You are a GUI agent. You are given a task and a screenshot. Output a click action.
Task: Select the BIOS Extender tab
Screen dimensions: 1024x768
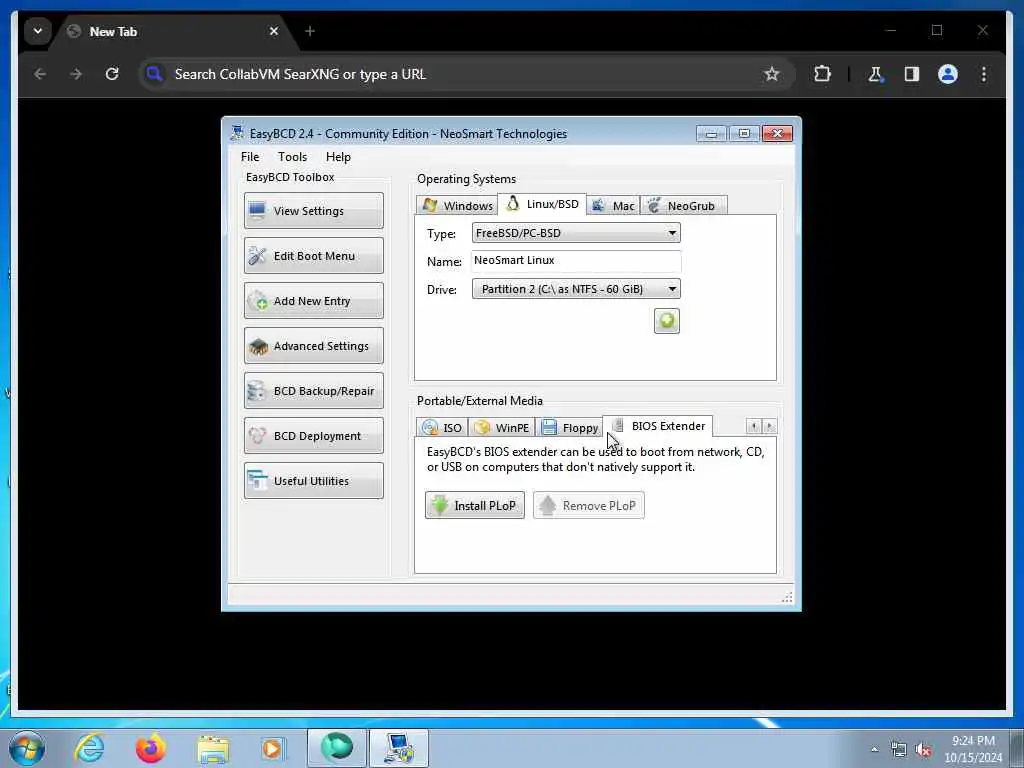[658, 426]
